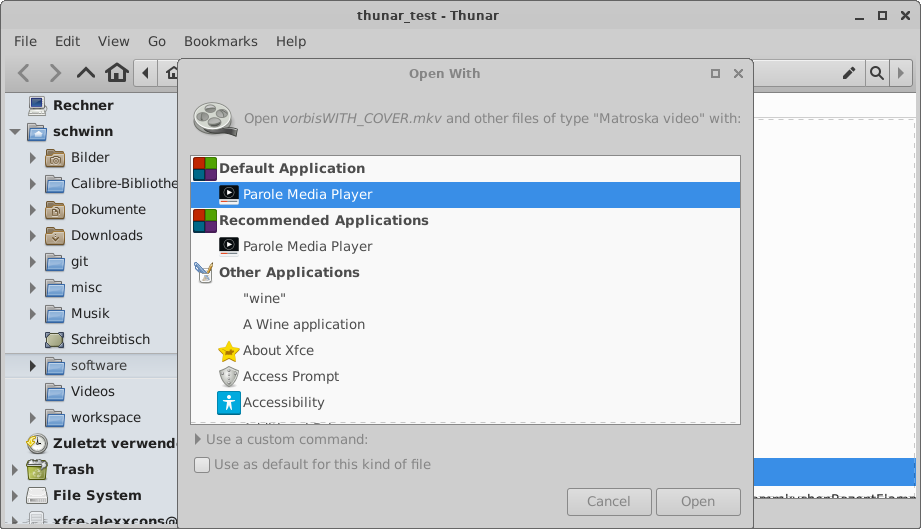Click the schwinn home folder icon

point(37,132)
